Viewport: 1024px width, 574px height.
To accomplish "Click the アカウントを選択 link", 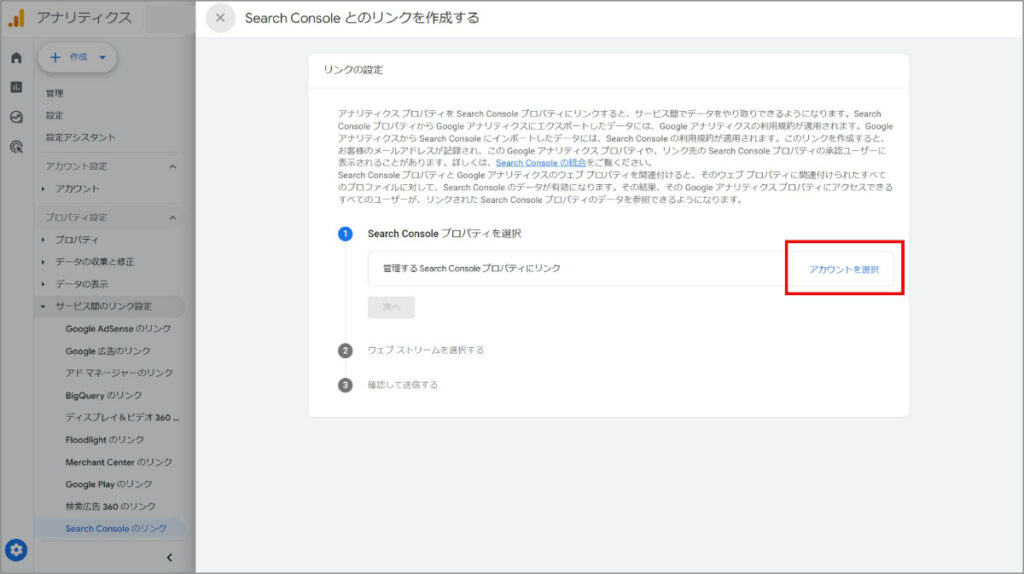I will pyautogui.click(x=844, y=269).
